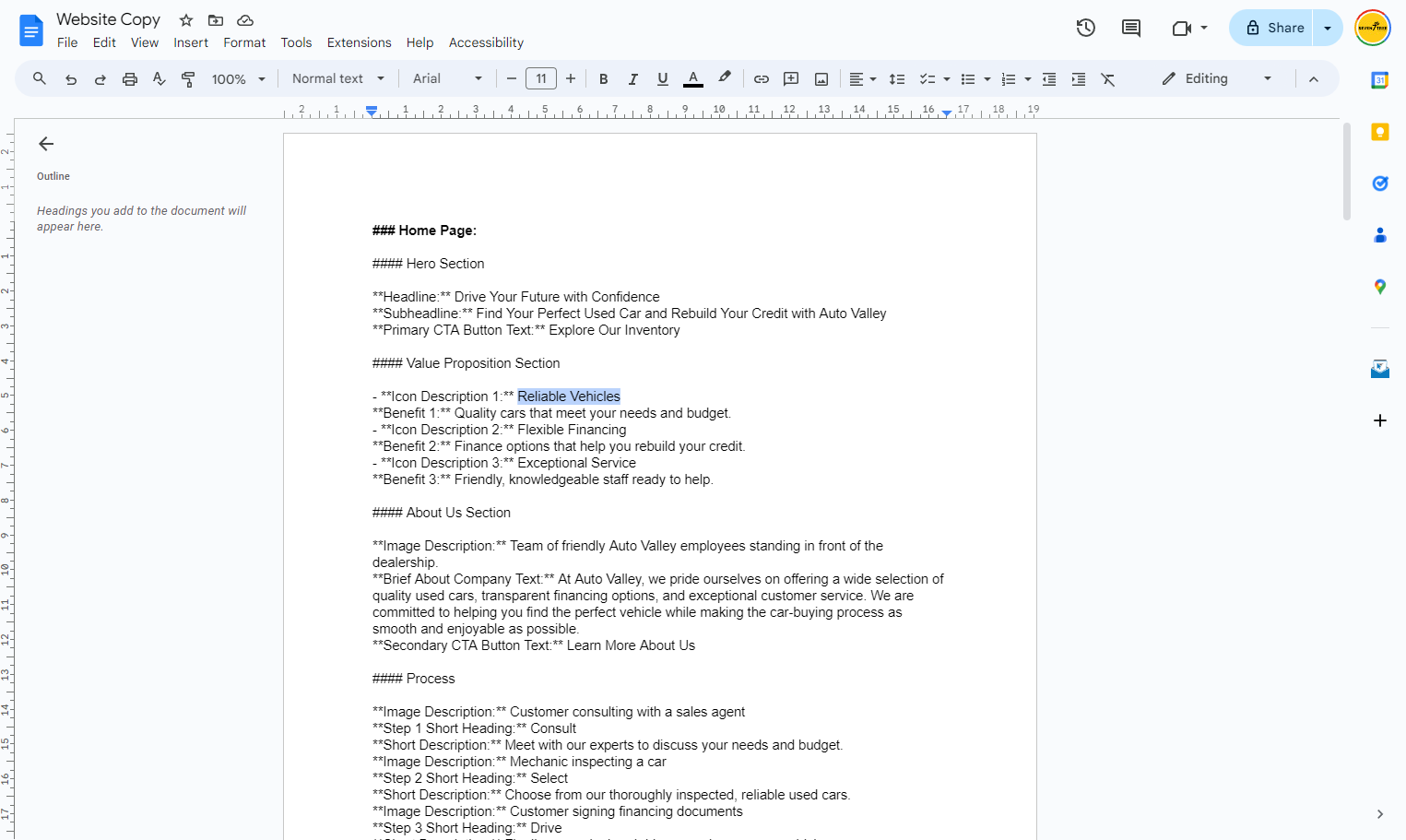Increase the paragraph indent
This screenshot has height=840, width=1406.
point(1079,79)
